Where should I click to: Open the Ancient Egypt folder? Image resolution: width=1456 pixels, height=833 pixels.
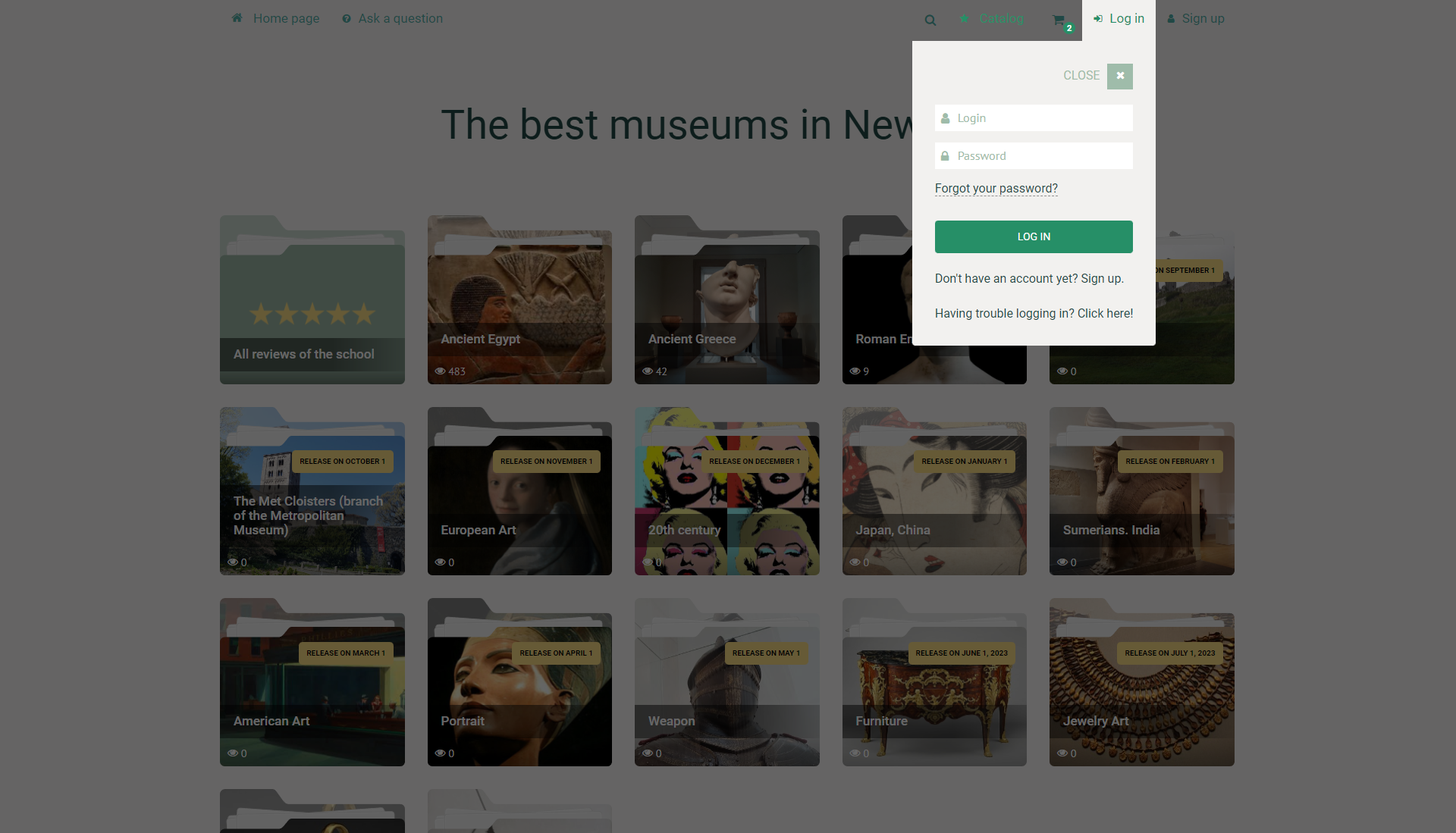coord(519,300)
